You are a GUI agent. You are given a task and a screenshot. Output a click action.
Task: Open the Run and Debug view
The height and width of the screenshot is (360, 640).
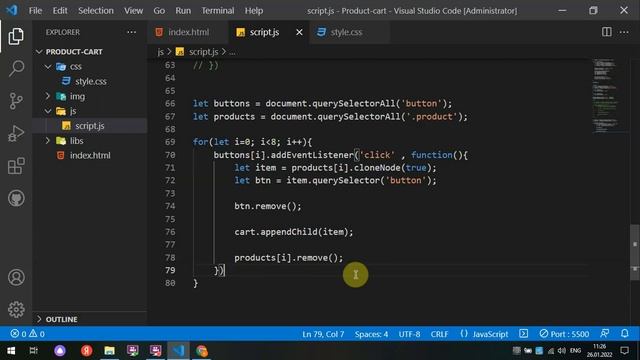tap(16, 133)
